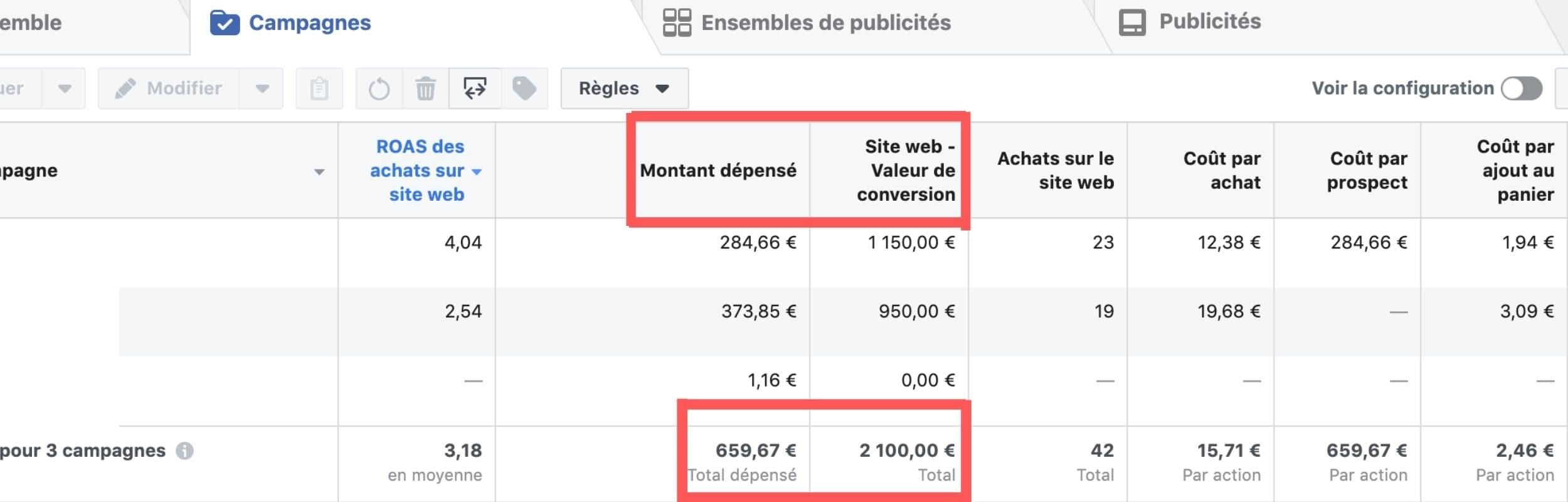
Task: Click the trash delete icon
Action: [x=425, y=88]
